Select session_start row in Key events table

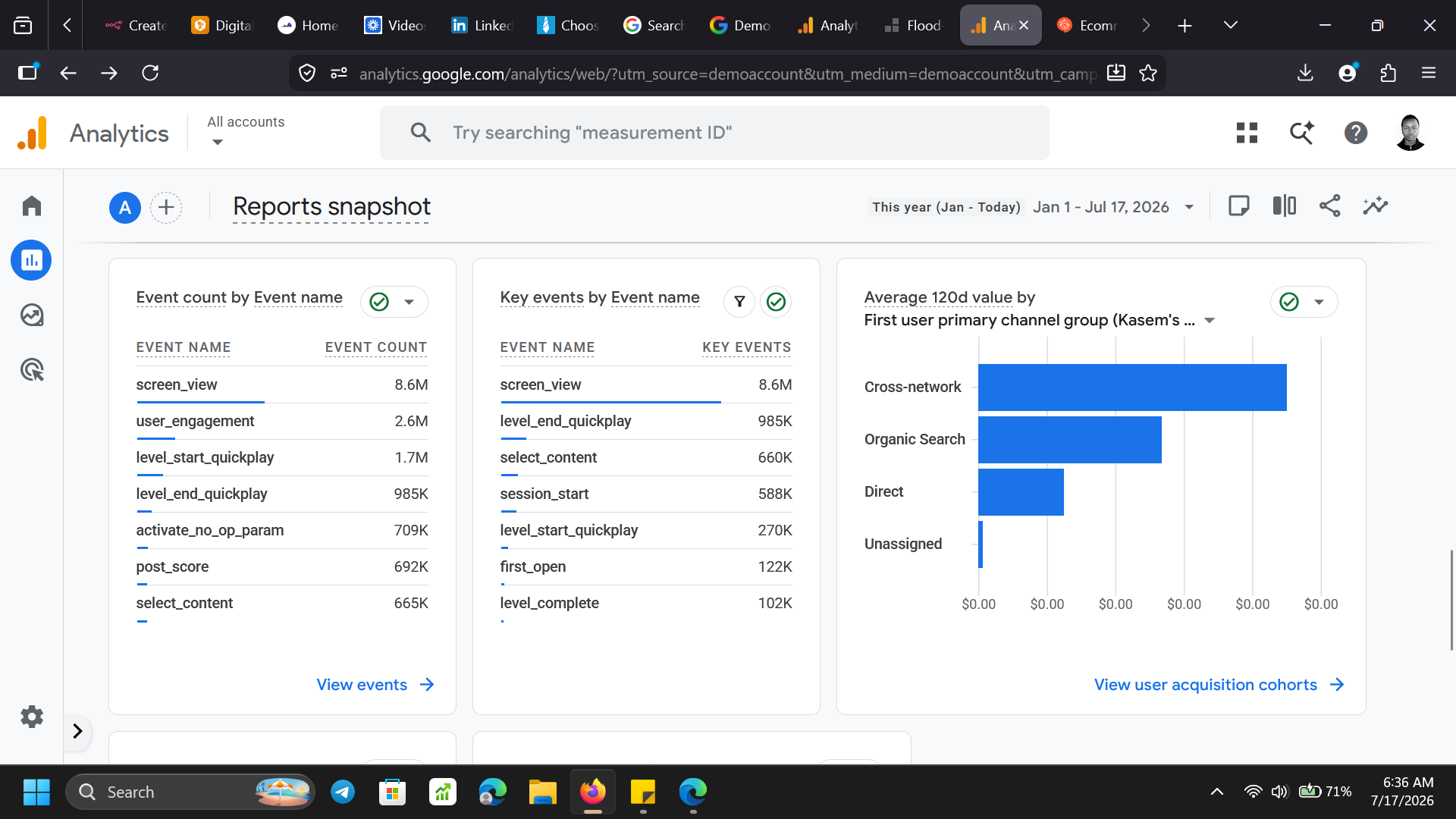point(646,494)
